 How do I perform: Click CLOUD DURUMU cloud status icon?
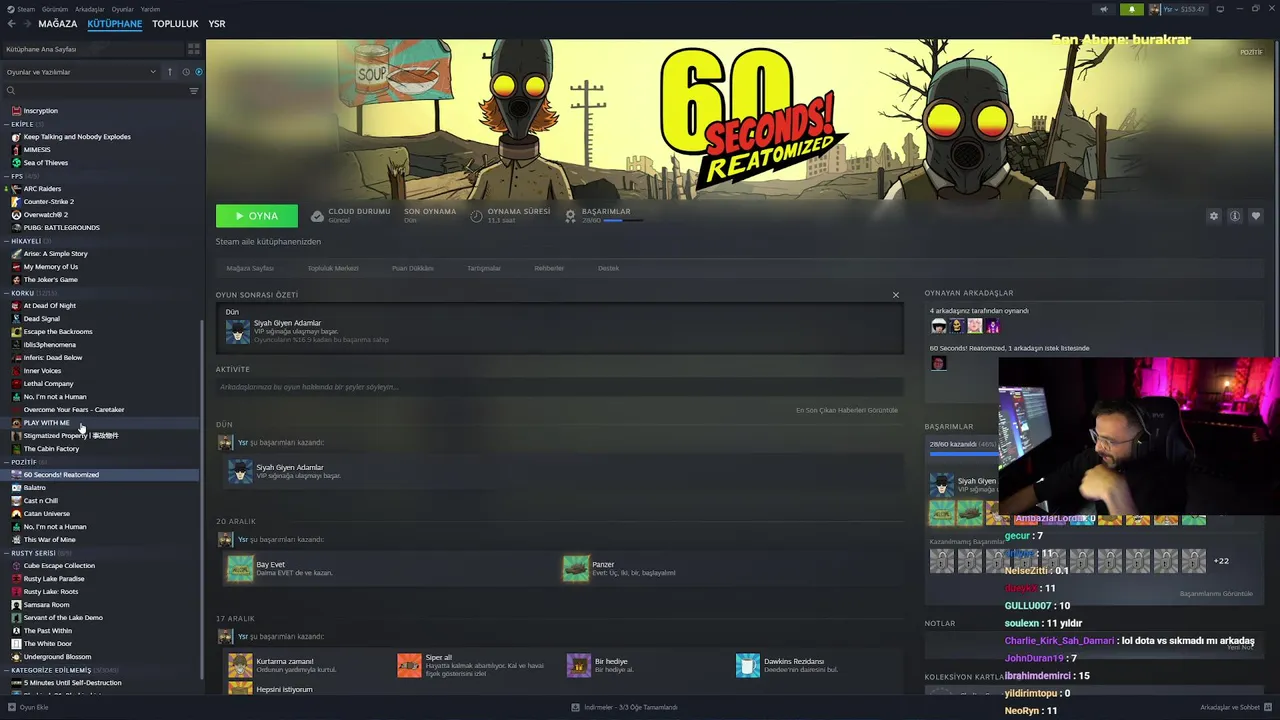click(317, 216)
